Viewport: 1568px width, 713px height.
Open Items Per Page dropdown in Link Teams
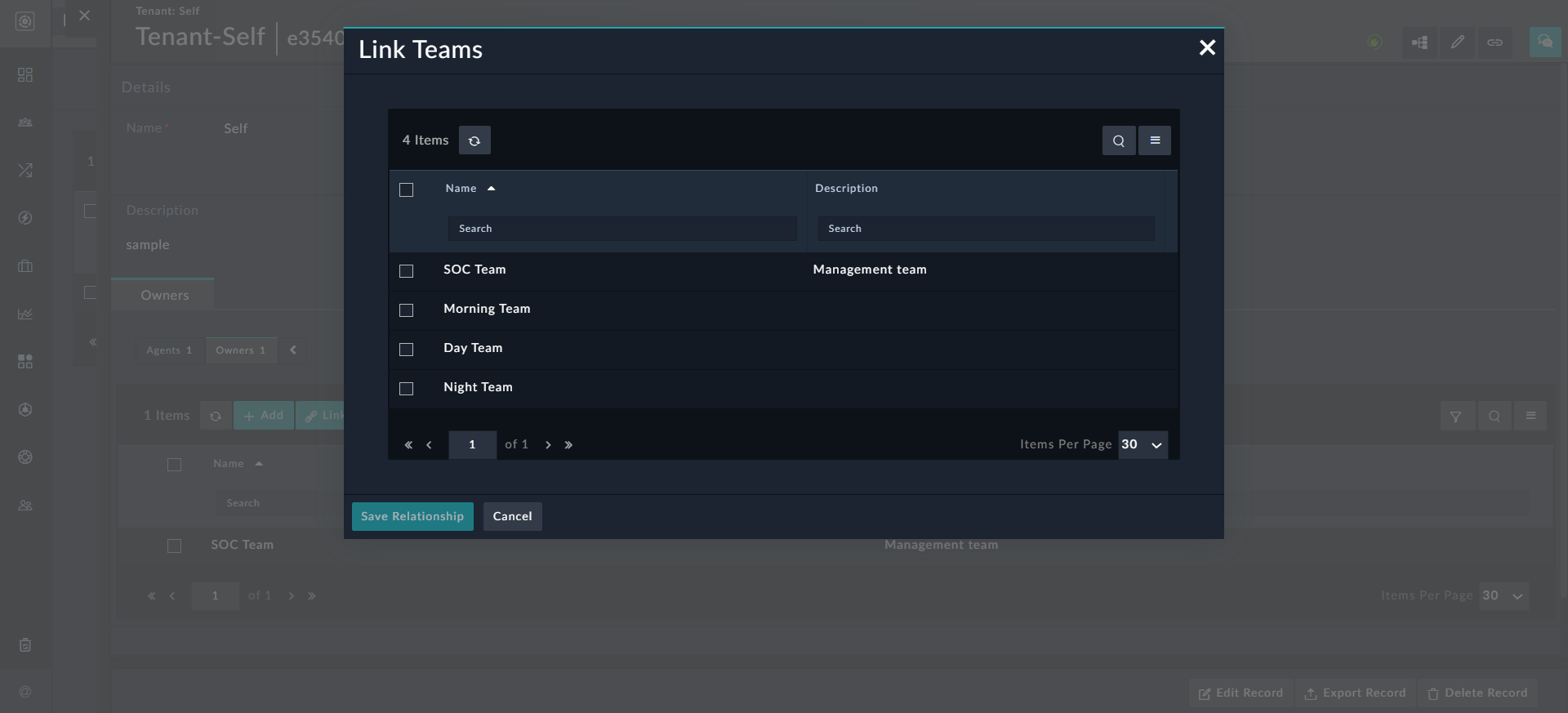[x=1143, y=445]
